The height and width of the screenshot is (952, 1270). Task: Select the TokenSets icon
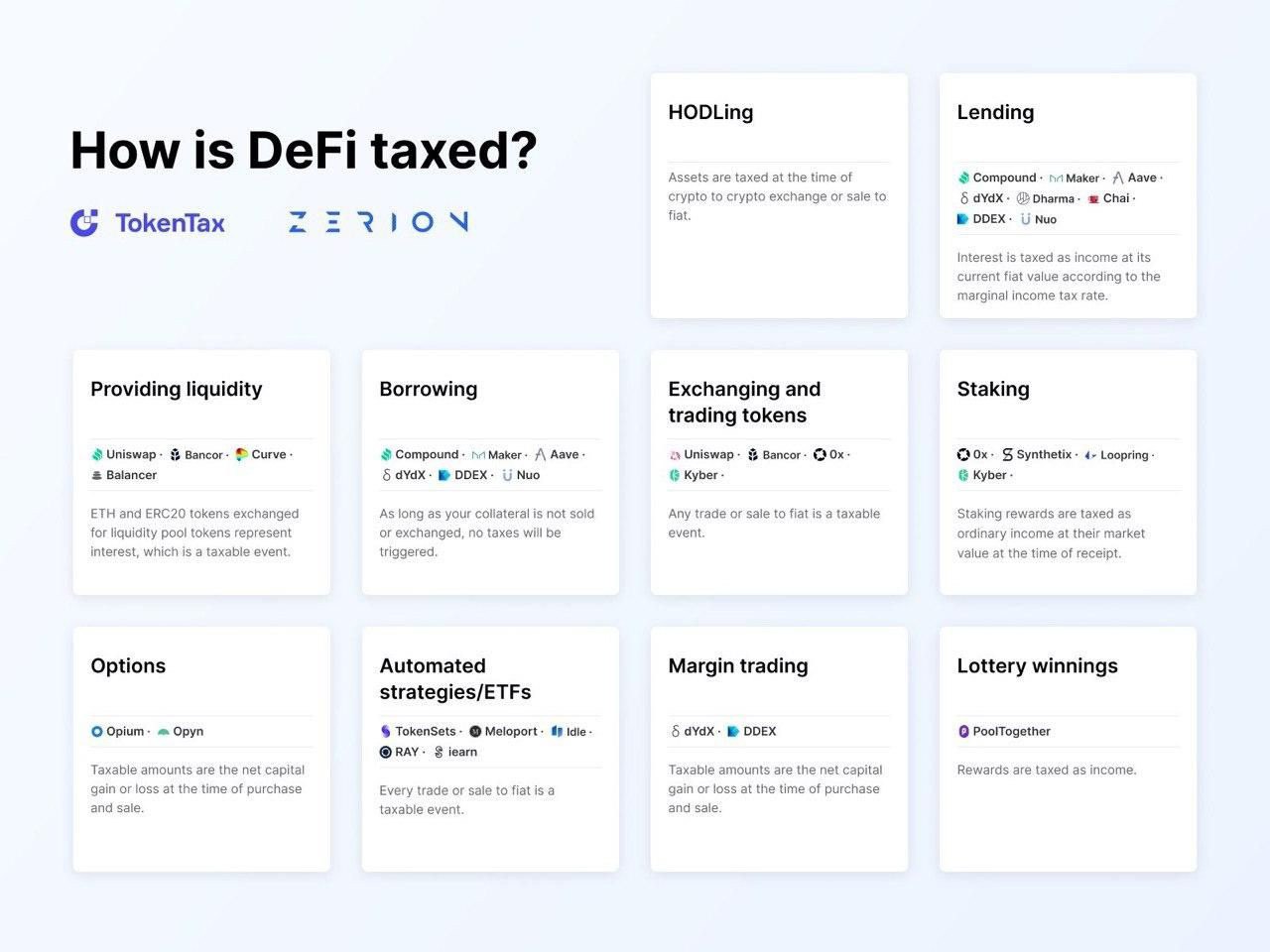click(386, 731)
